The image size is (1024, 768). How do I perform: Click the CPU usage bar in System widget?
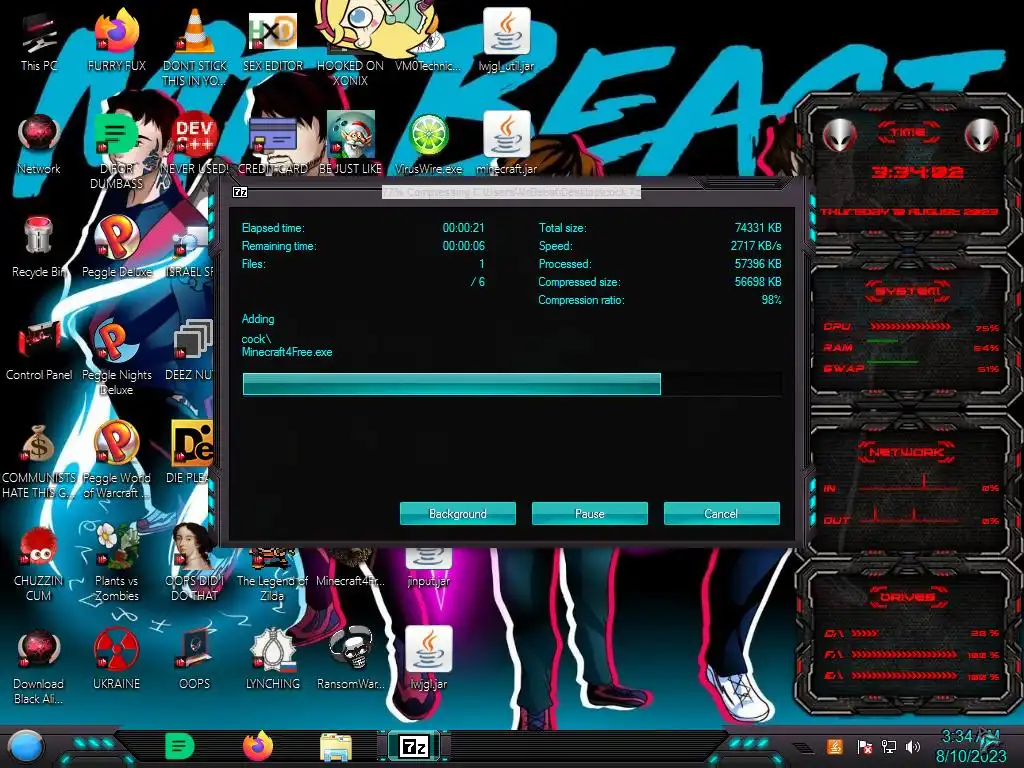coord(910,326)
